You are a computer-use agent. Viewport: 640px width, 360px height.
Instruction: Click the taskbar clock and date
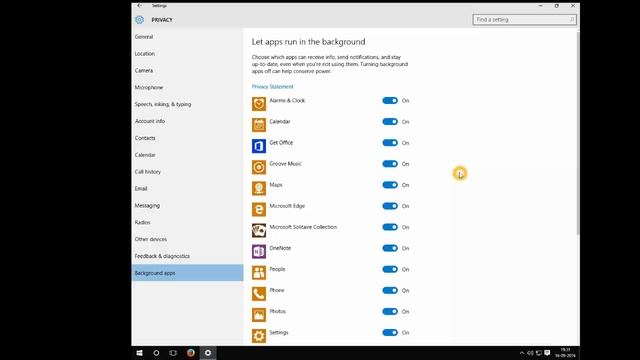pyautogui.click(x=565, y=353)
